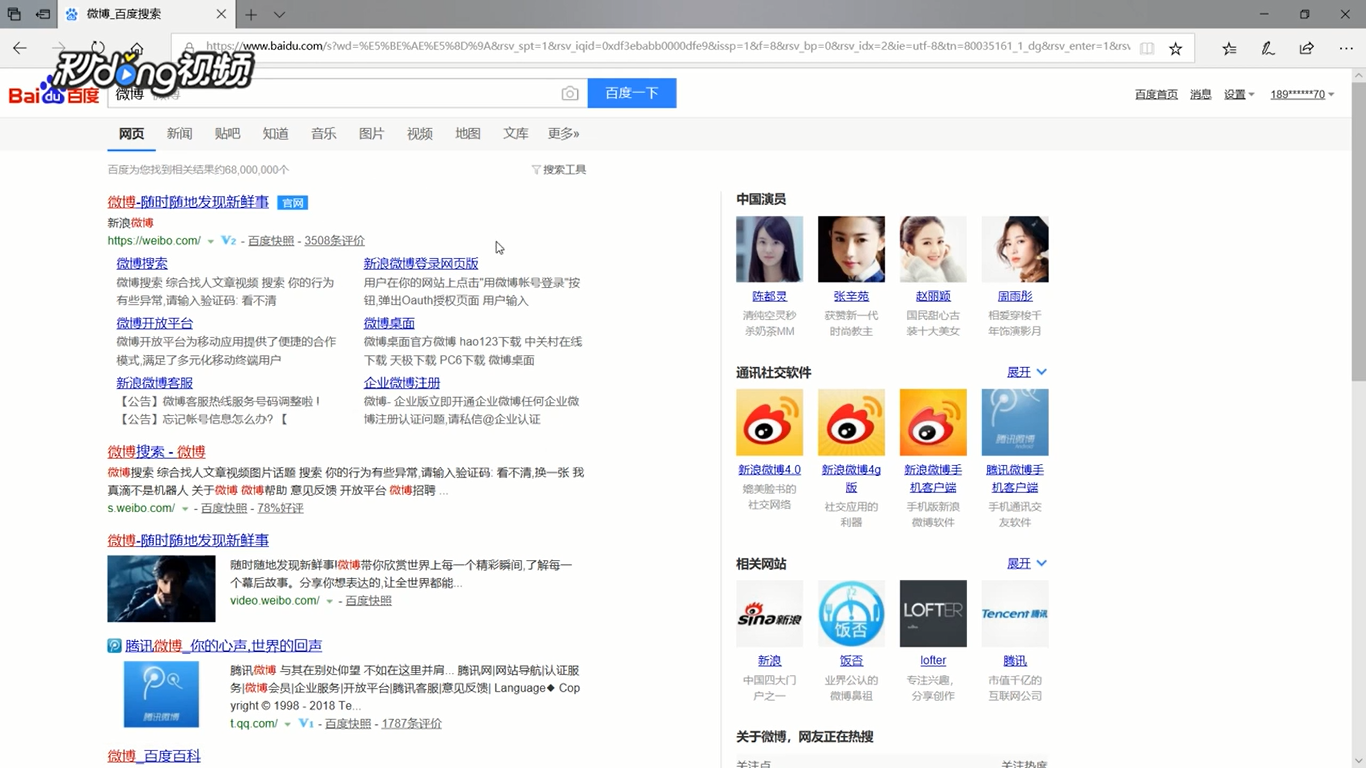Switch to the 图片 tab
Screen dimensions: 1366x768
tap(371, 133)
